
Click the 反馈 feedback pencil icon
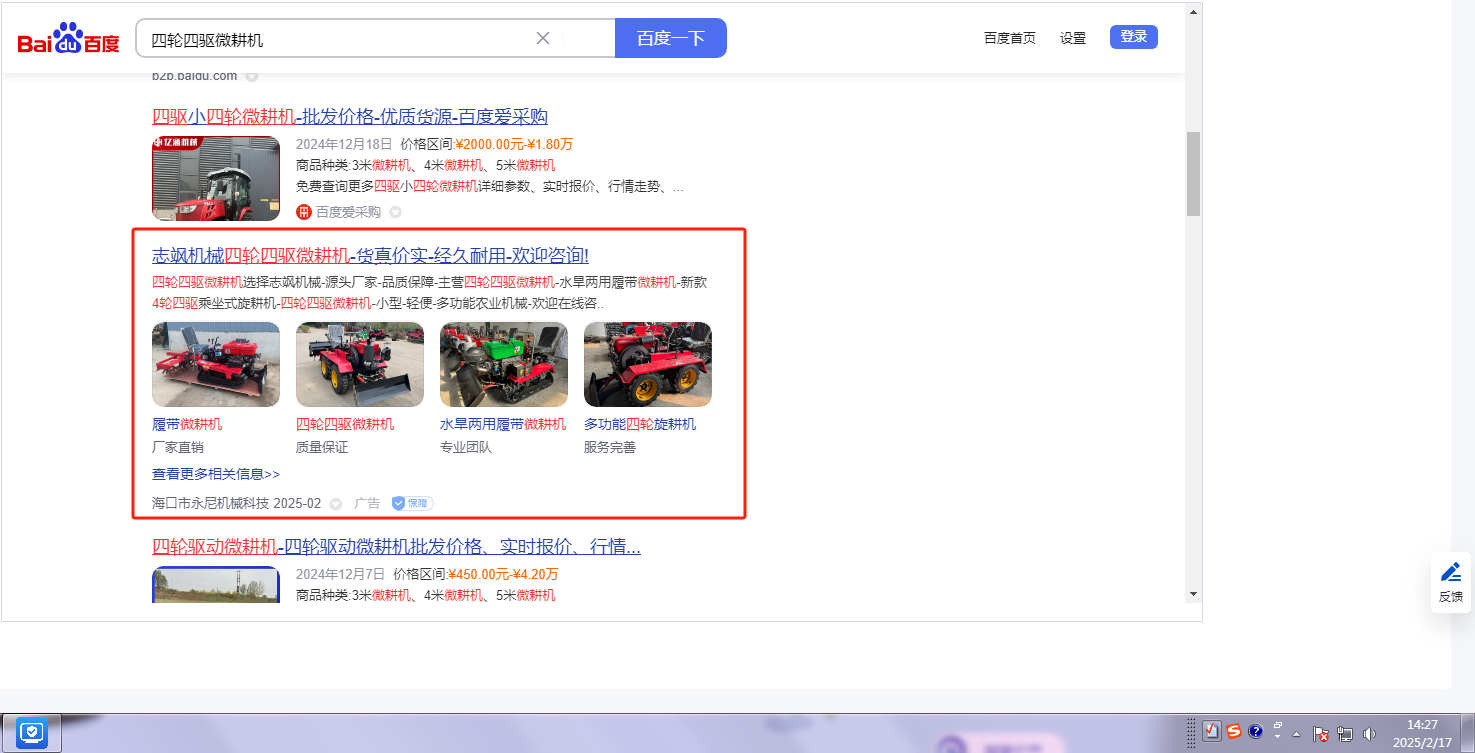1450,573
